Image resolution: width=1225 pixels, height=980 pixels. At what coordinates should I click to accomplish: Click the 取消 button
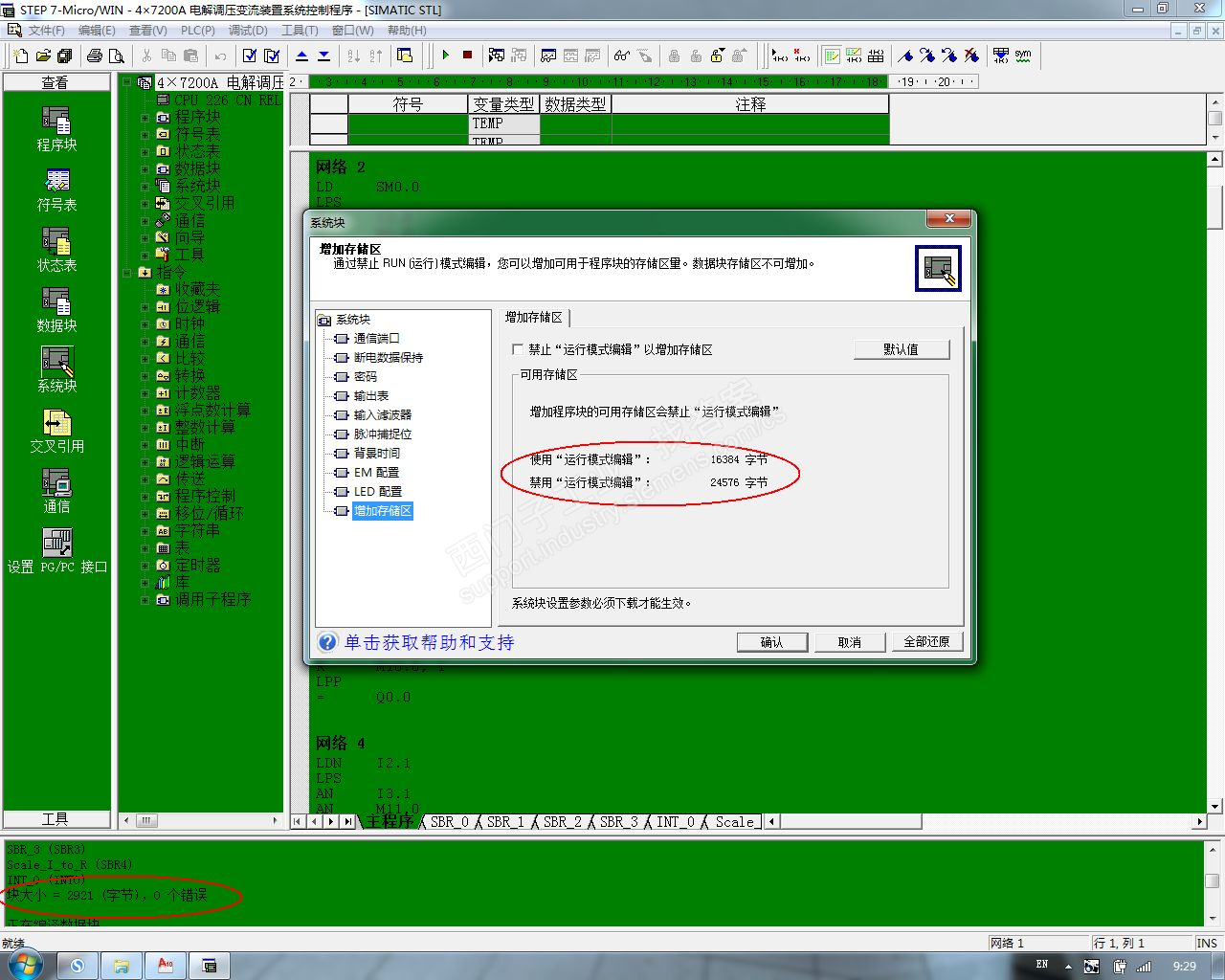[850, 642]
